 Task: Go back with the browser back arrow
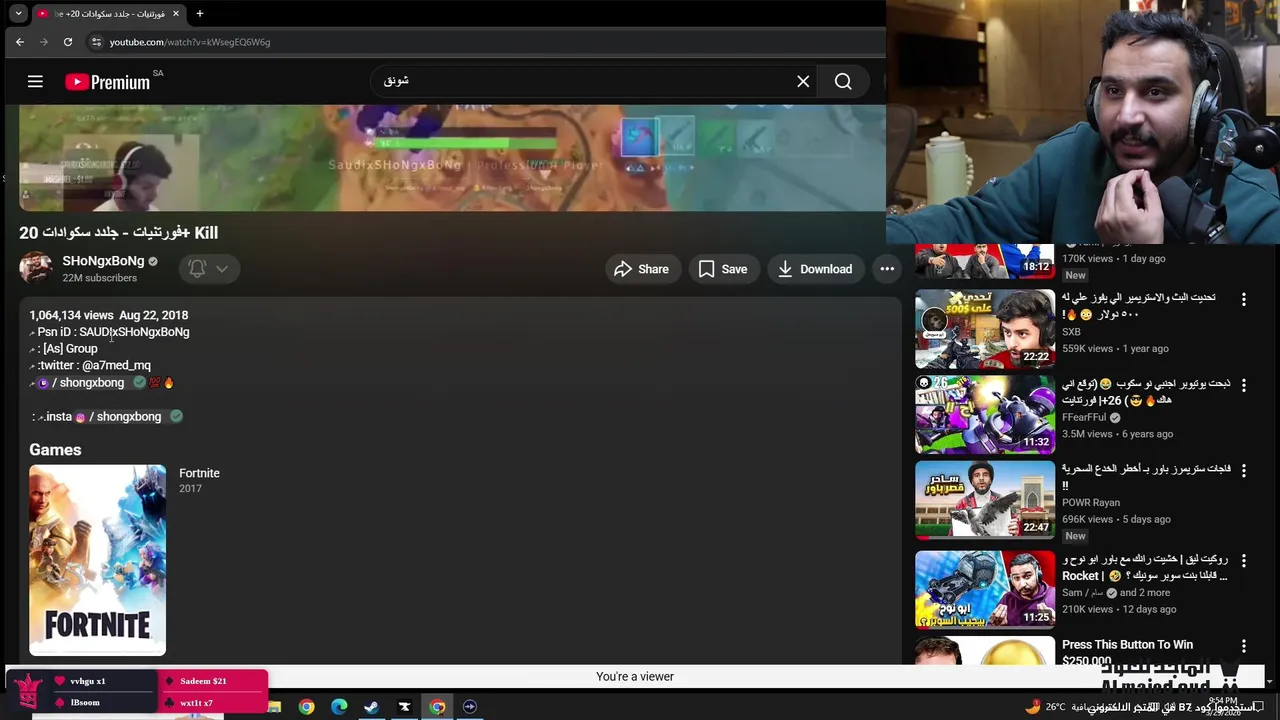coord(20,42)
